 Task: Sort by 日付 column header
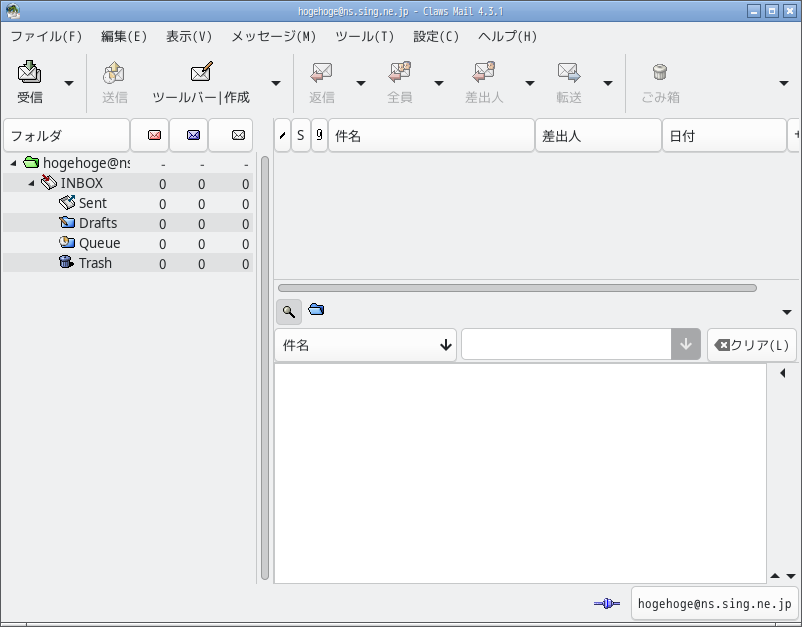point(724,136)
